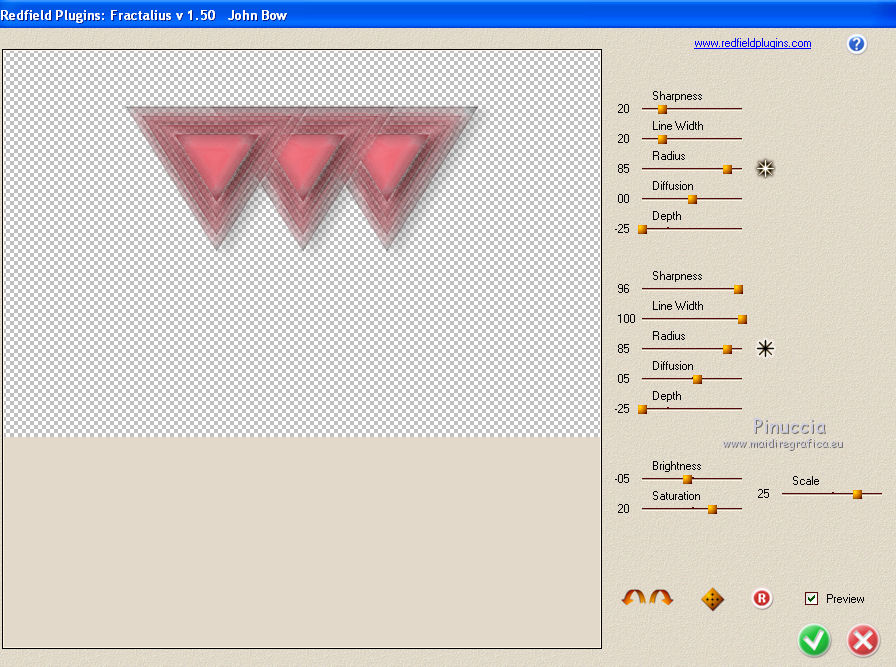Screen dimensions: 896x667
Task: Adjust the upper Diffusion slider handle
Action: tap(693, 199)
